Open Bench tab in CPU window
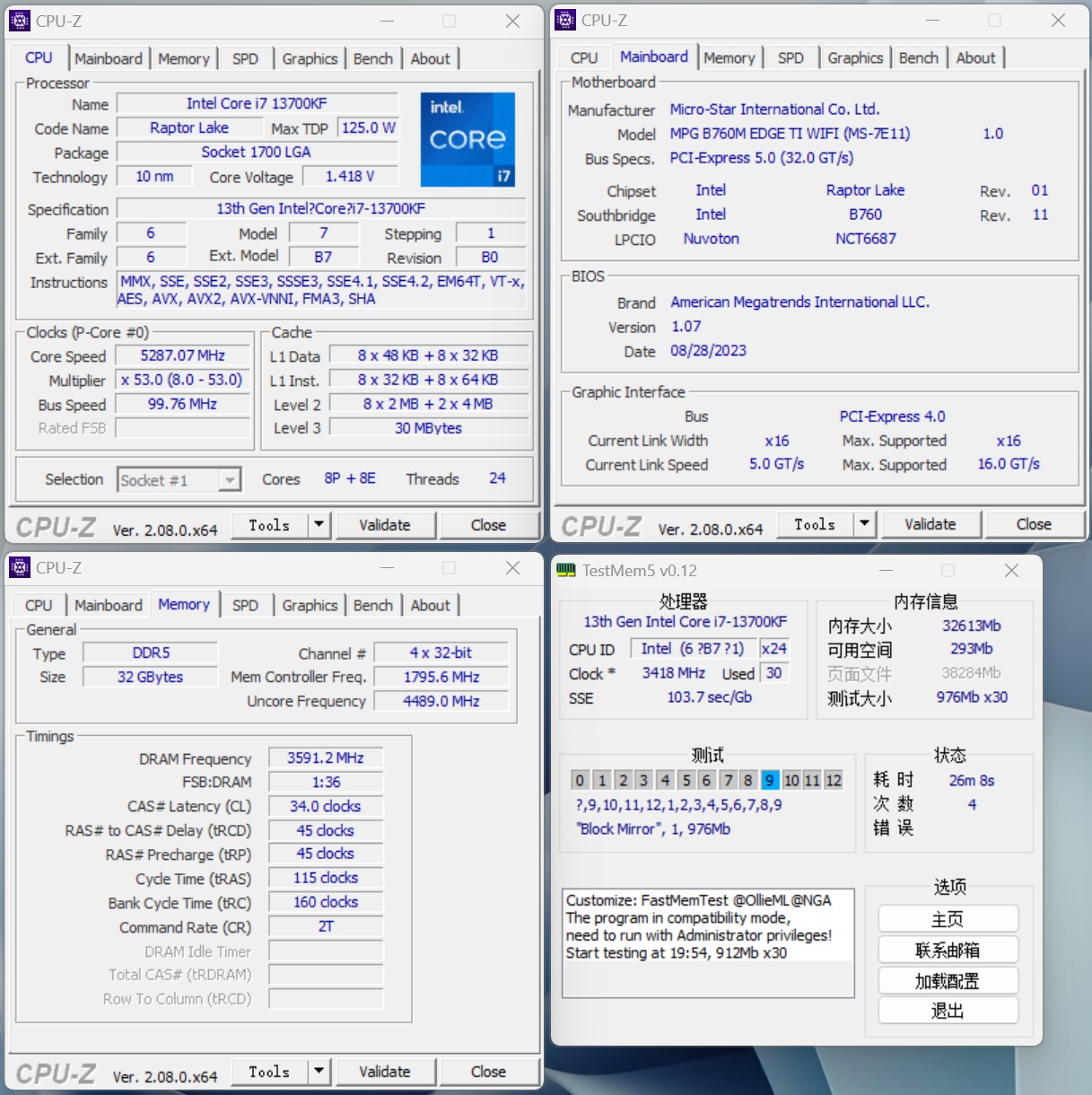The width and height of the screenshot is (1092, 1095). coord(373,58)
